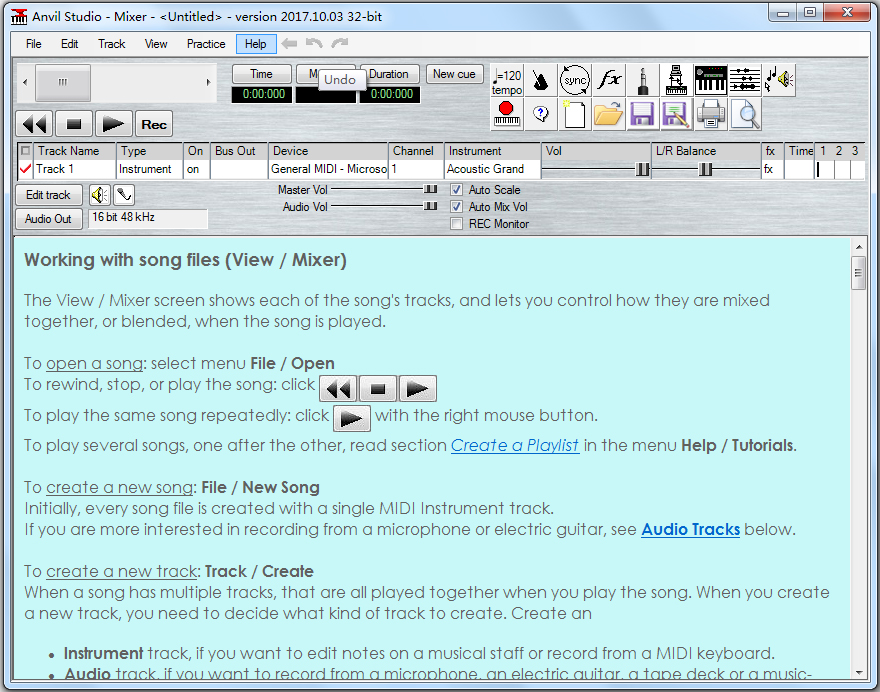Image resolution: width=880 pixels, height=692 pixels.
Task: Create a new song with the blank page icon
Action: point(575,114)
